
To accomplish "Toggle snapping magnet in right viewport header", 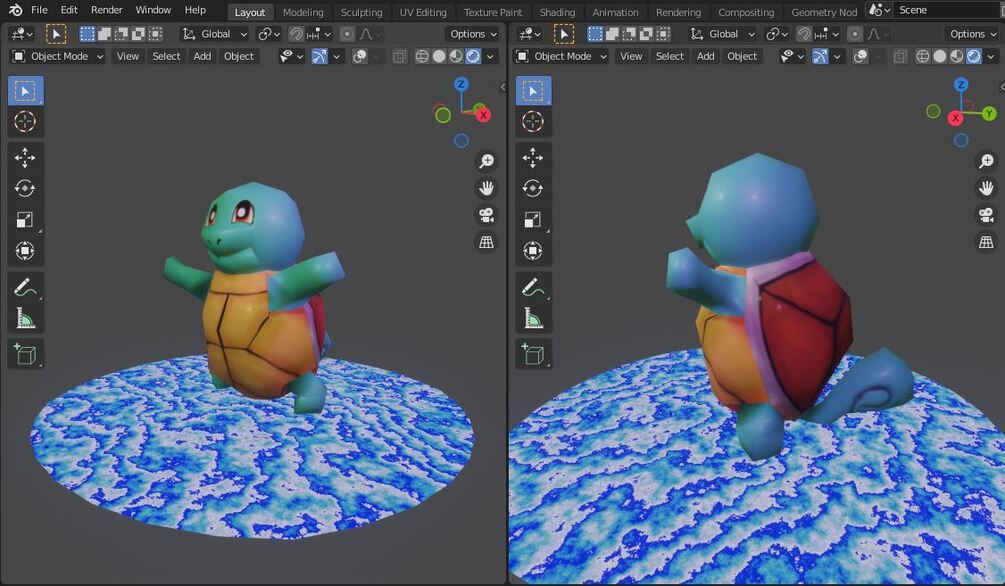I will pyautogui.click(x=804, y=34).
